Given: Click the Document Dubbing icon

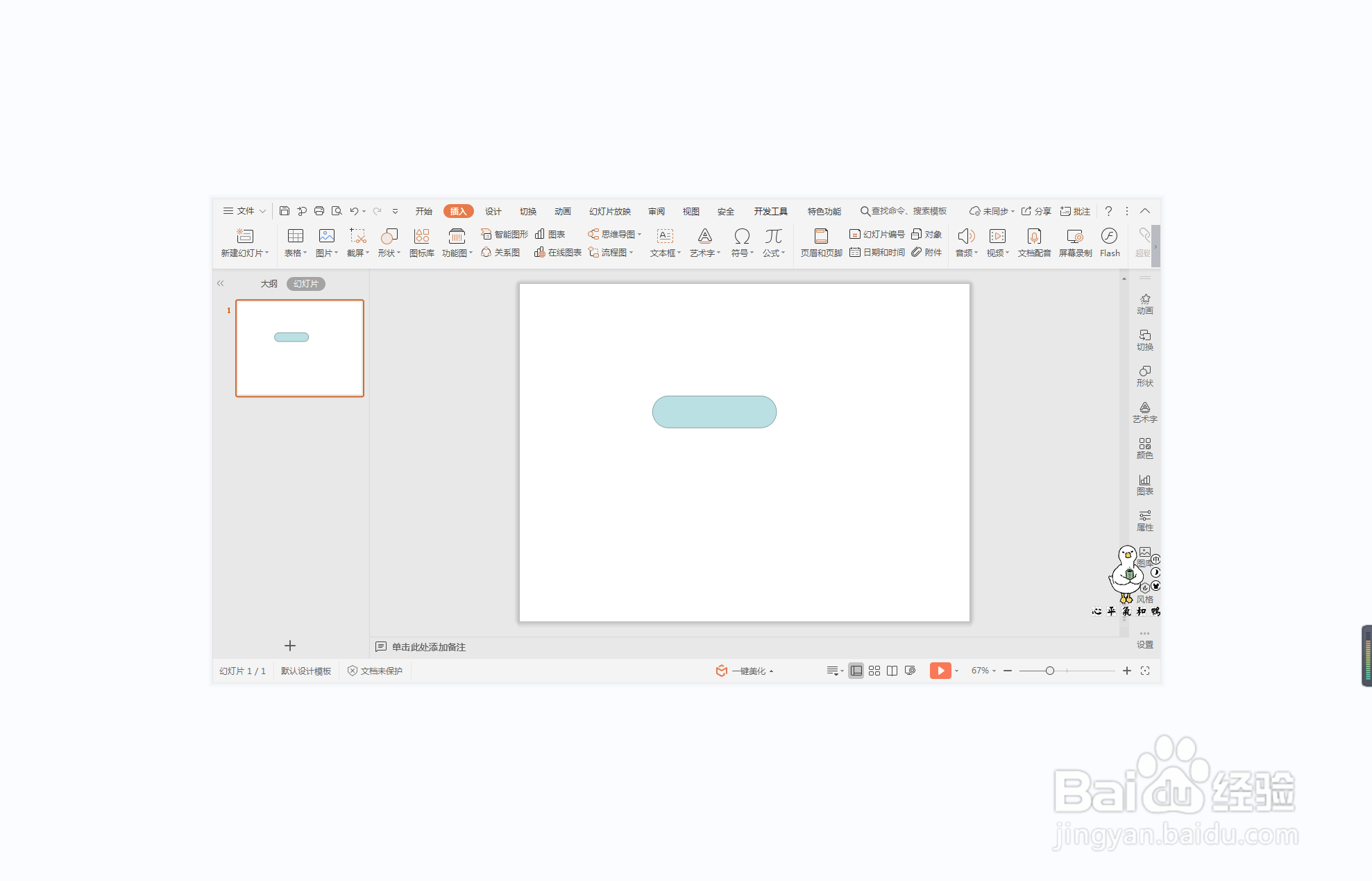Looking at the screenshot, I should tap(1034, 236).
